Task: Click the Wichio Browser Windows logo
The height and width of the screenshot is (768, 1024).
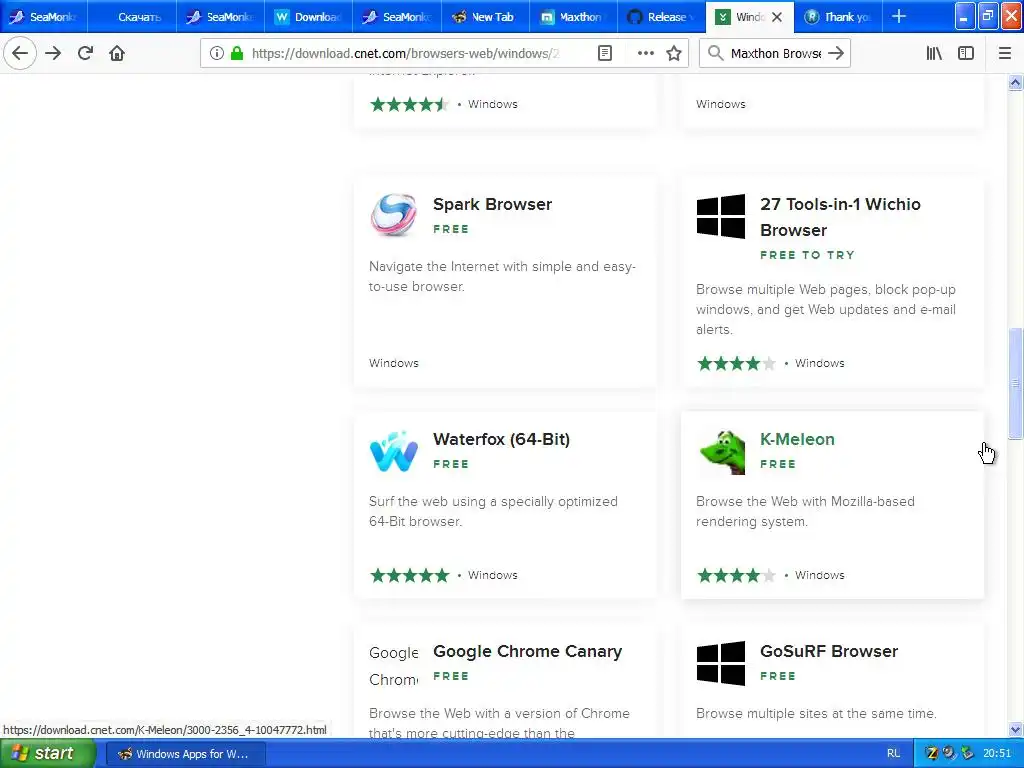Action: point(721,216)
